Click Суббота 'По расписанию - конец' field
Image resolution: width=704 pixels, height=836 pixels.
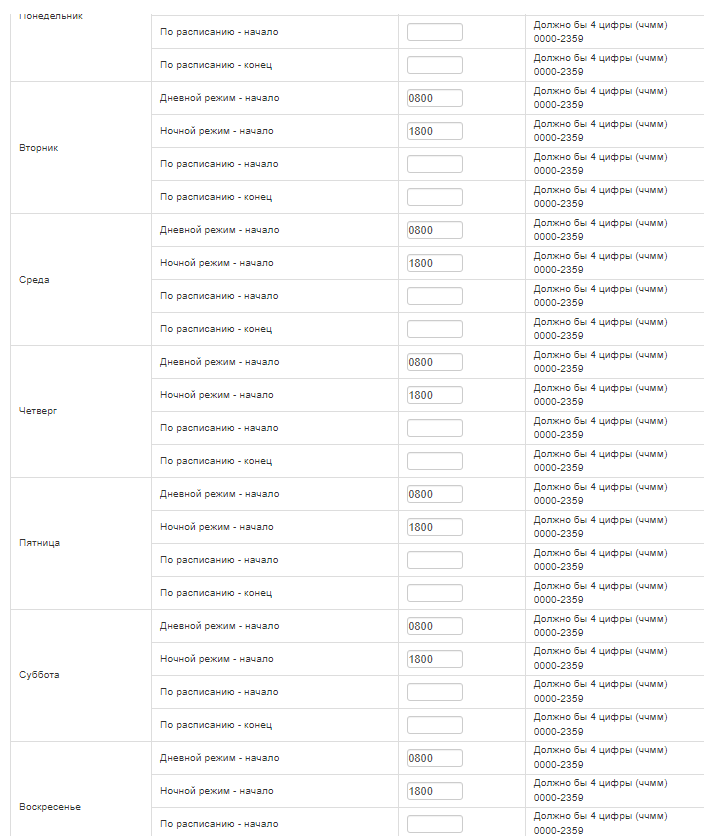tap(435, 725)
